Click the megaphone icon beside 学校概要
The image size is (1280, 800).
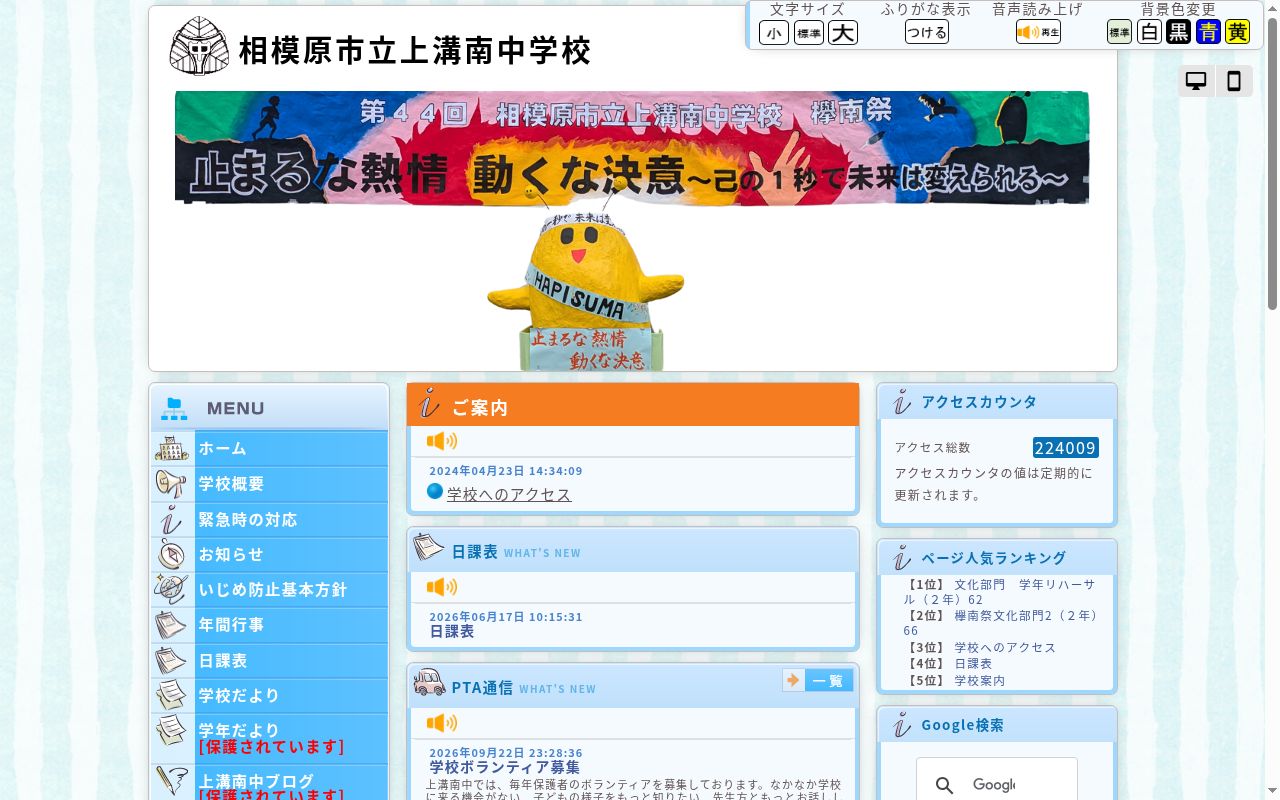tap(172, 484)
